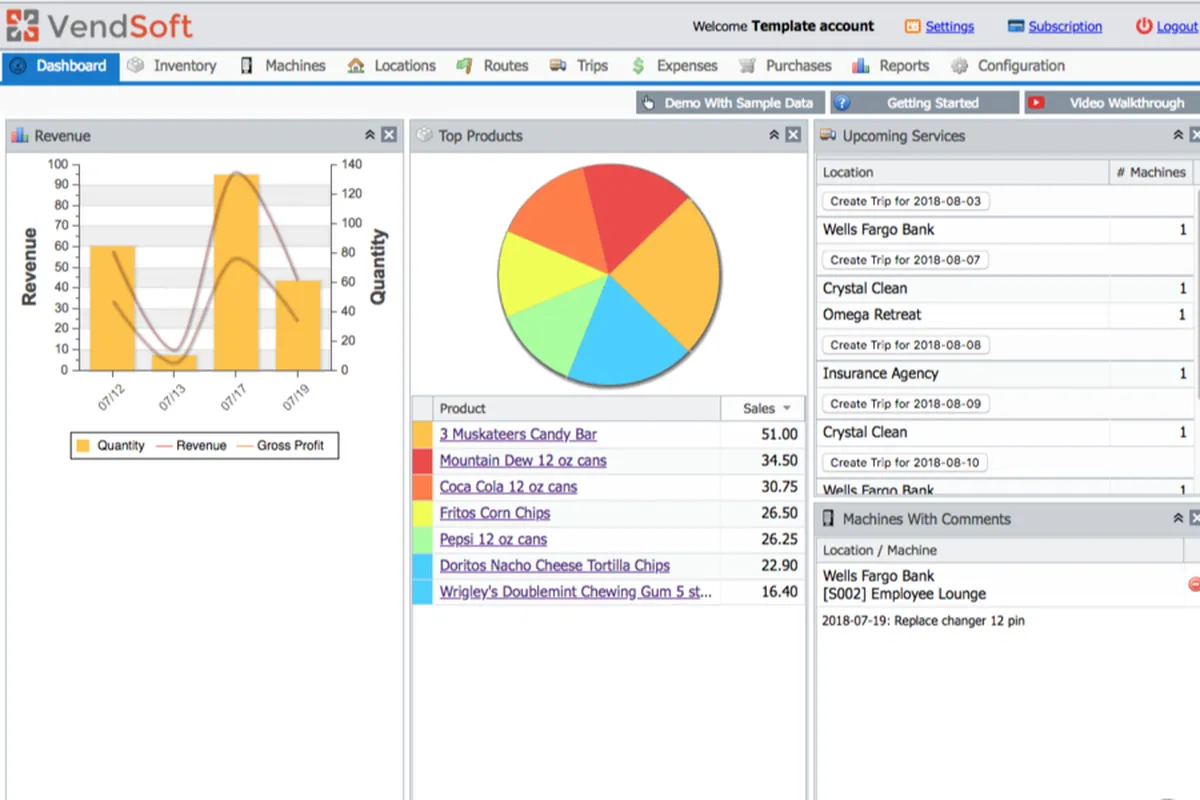Click the Routes sign icon

pyautogui.click(x=464, y=66)
